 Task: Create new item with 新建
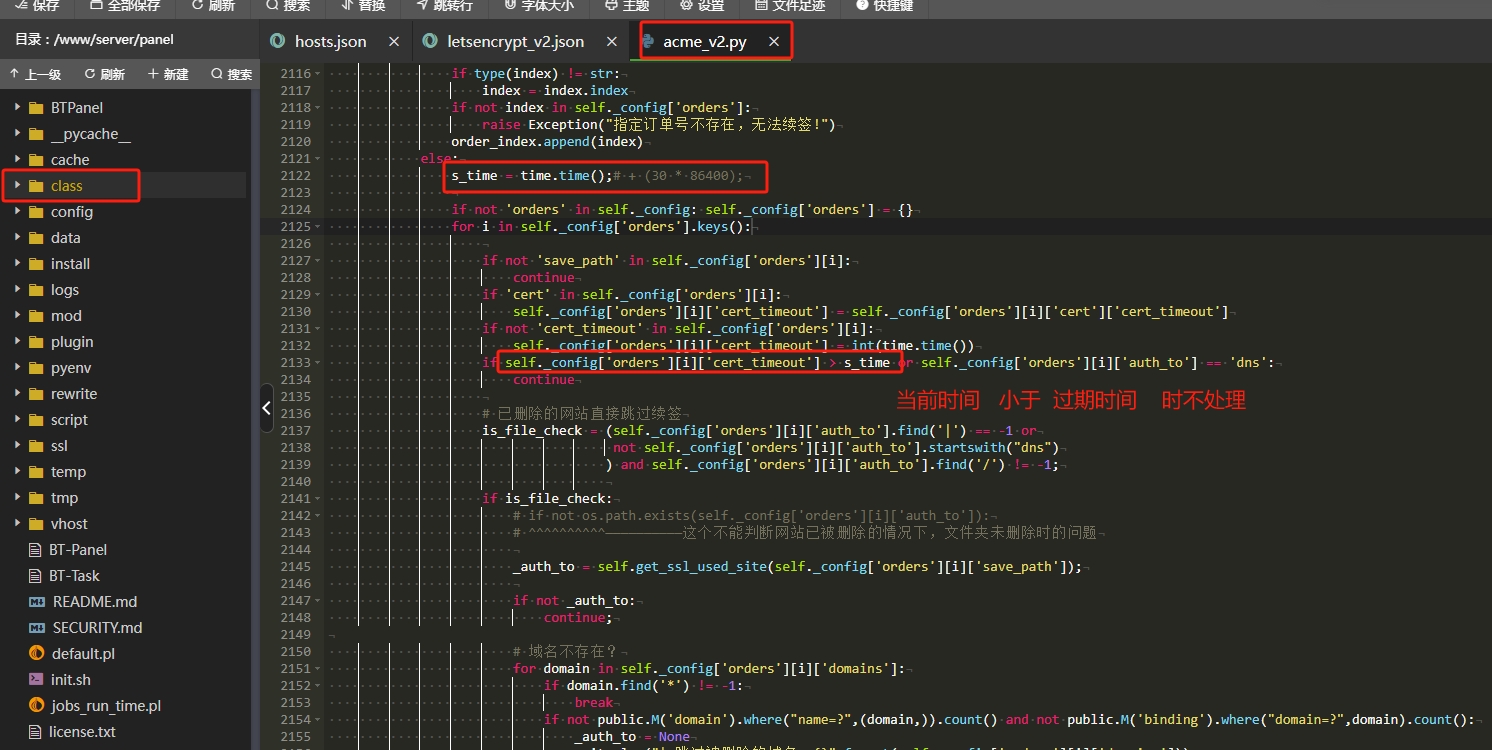click(x=168, y=74)
